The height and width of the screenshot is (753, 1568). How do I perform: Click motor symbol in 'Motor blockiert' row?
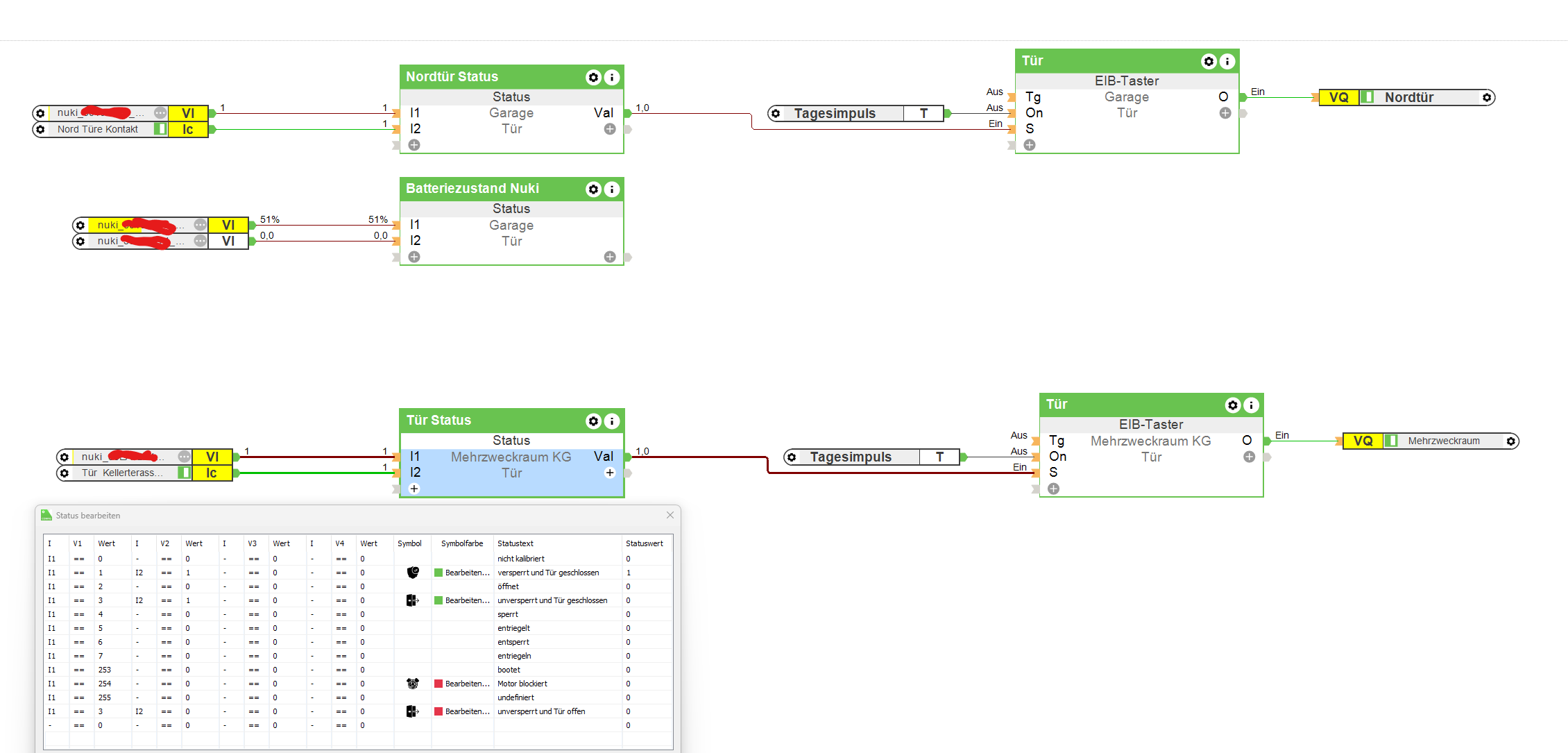(413, 684)
